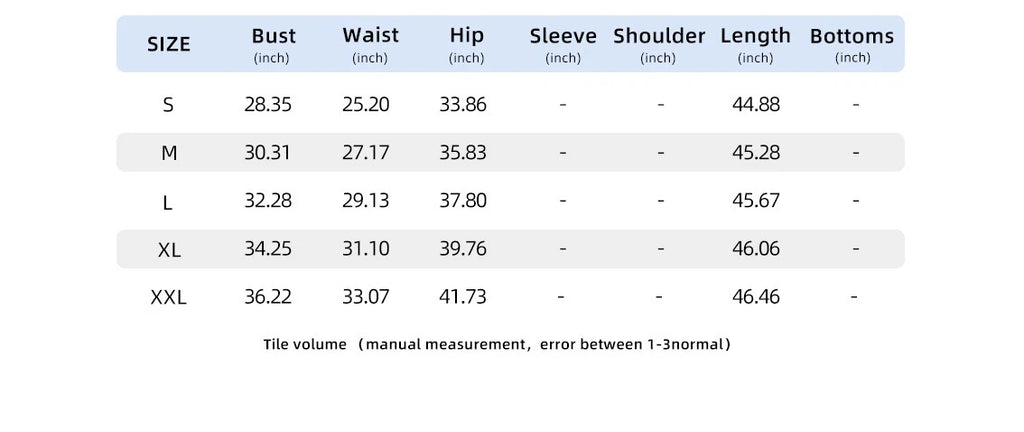Click the SIZE column header
This screenshot has height=432, width=1024.
(x=168, y=44)
